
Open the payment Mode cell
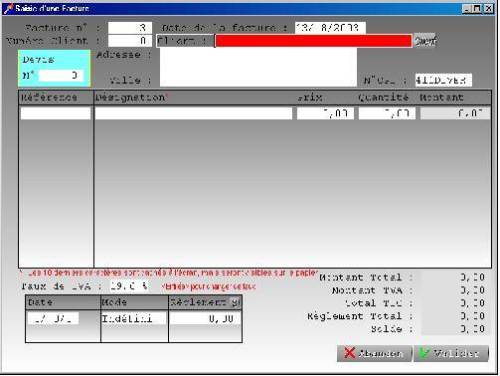pyautogui.click(x=133, y=318)
